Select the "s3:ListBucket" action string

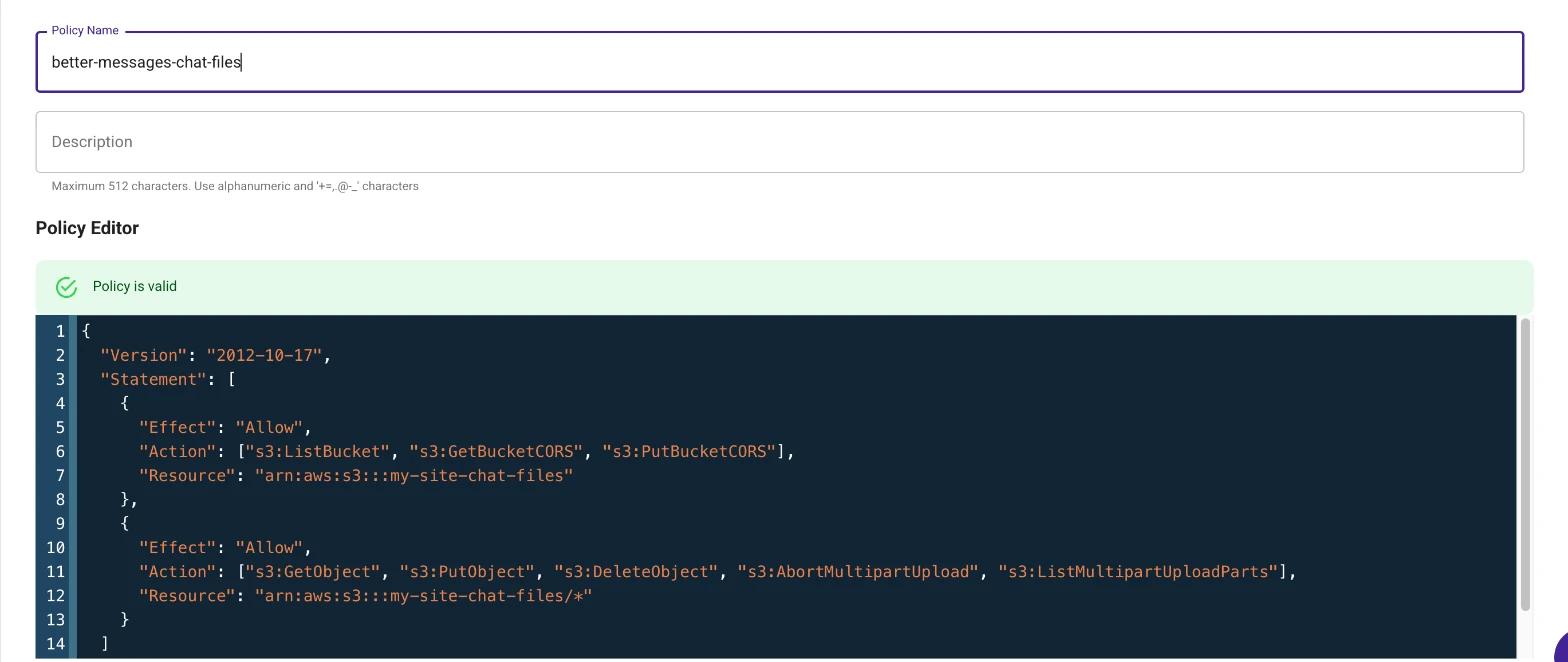pos(320,451)
